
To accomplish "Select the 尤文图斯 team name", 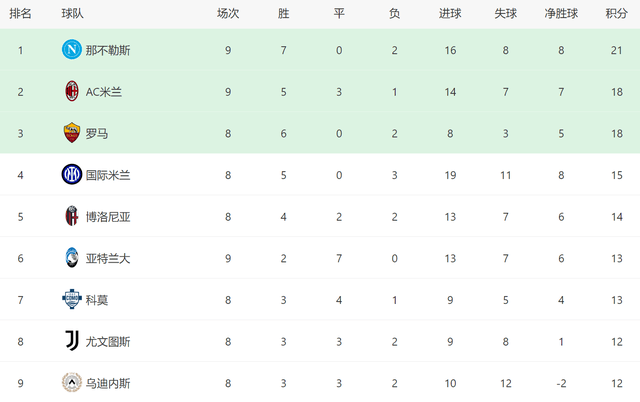I will pos(107,341).
